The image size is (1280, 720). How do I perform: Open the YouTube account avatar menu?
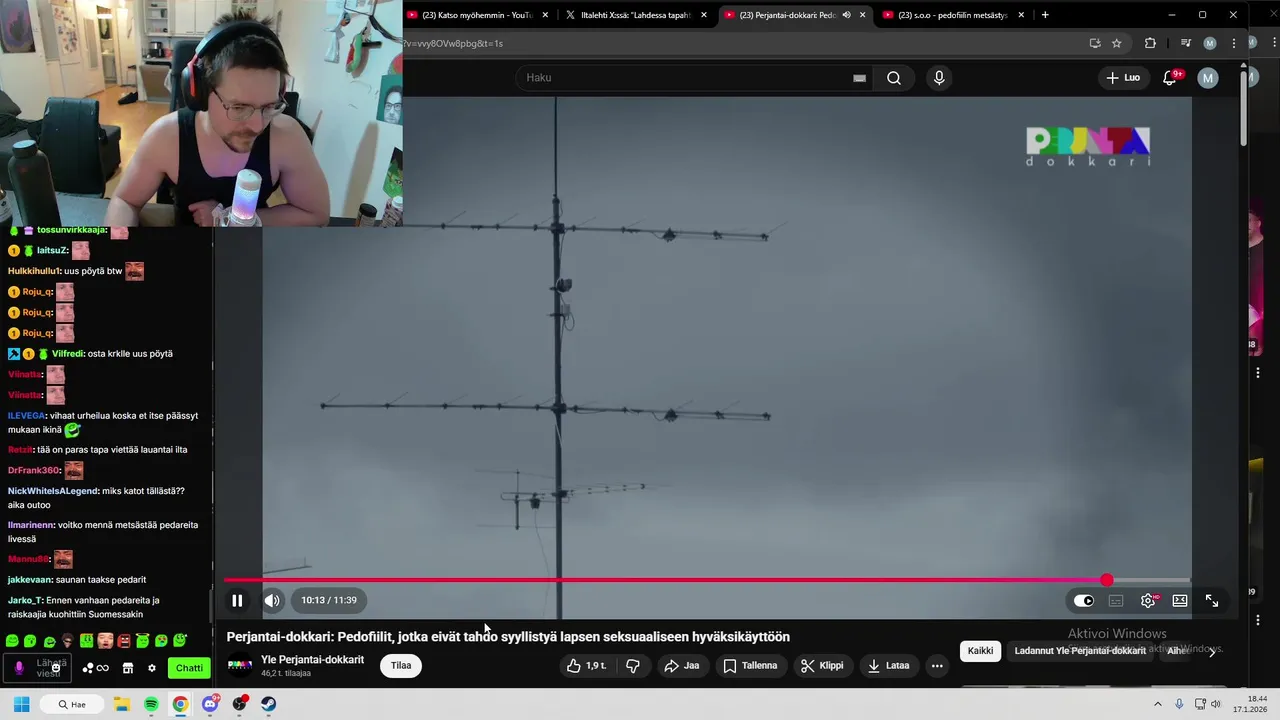[x=1208, y=78]
